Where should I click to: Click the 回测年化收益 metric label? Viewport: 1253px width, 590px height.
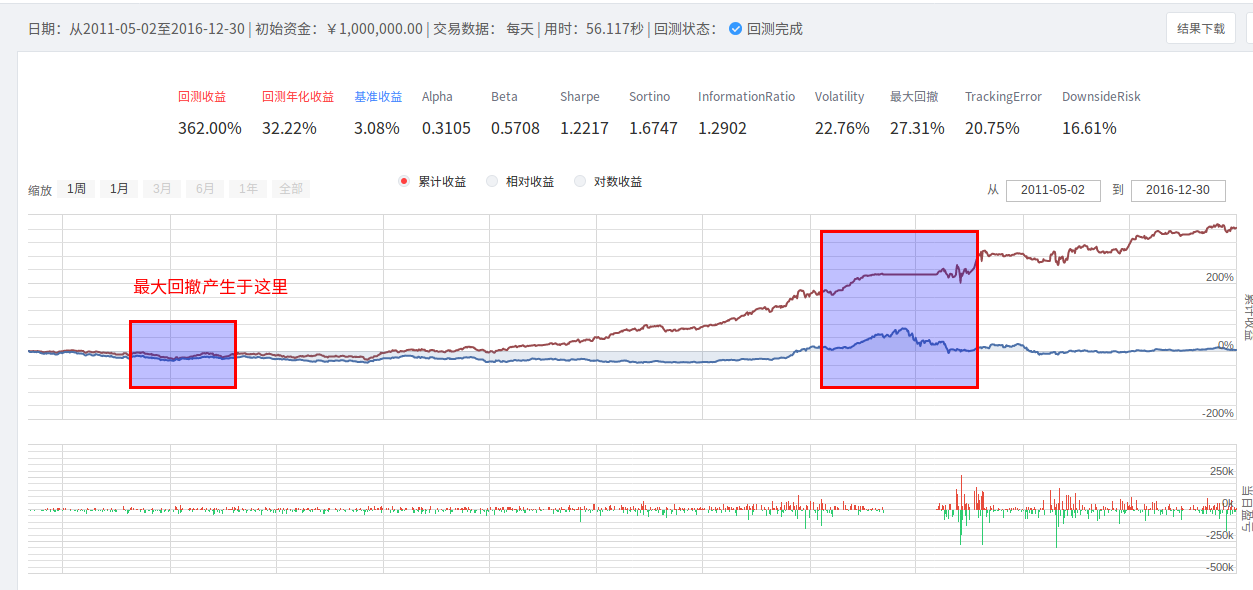298,97
